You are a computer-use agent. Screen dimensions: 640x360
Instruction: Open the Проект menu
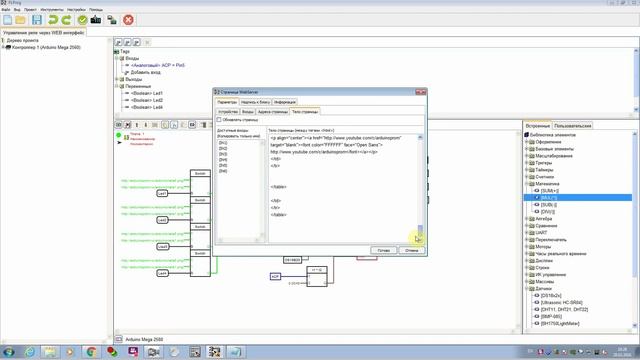pos(30,9)
